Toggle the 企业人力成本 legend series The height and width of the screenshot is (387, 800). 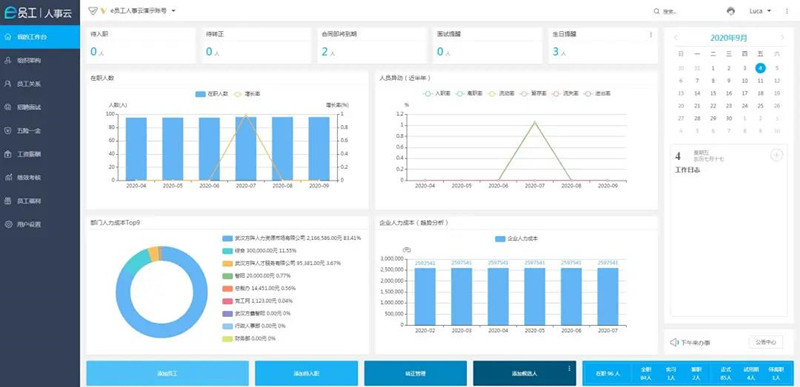(516, 239)
